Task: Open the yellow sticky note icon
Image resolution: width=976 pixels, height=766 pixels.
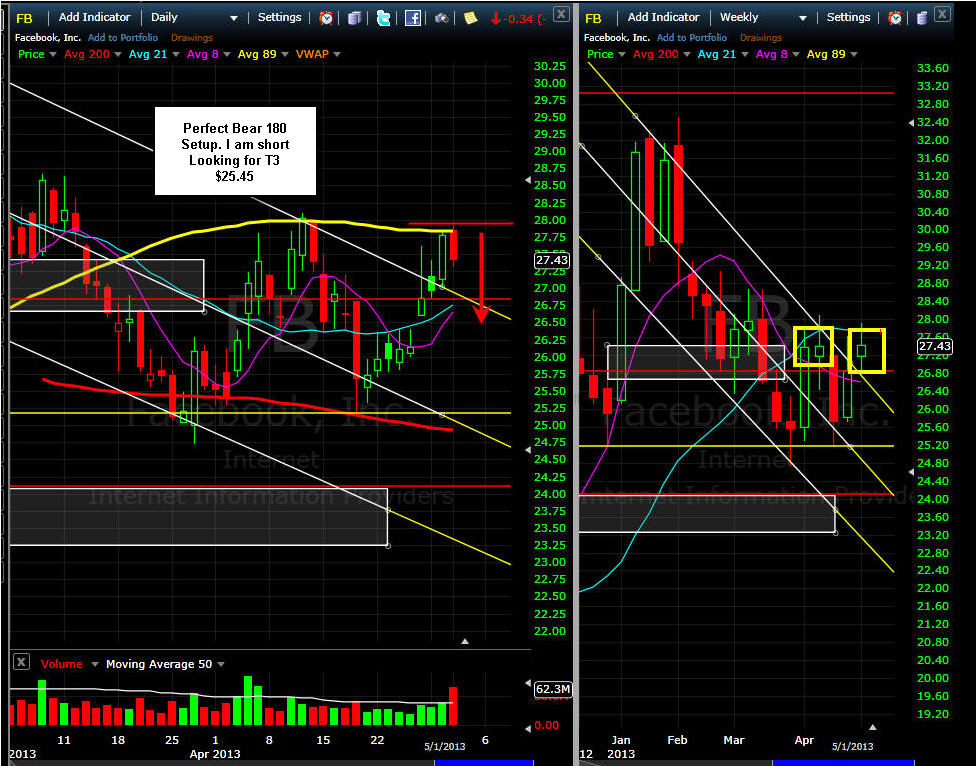Action: [x=471, y=18]
